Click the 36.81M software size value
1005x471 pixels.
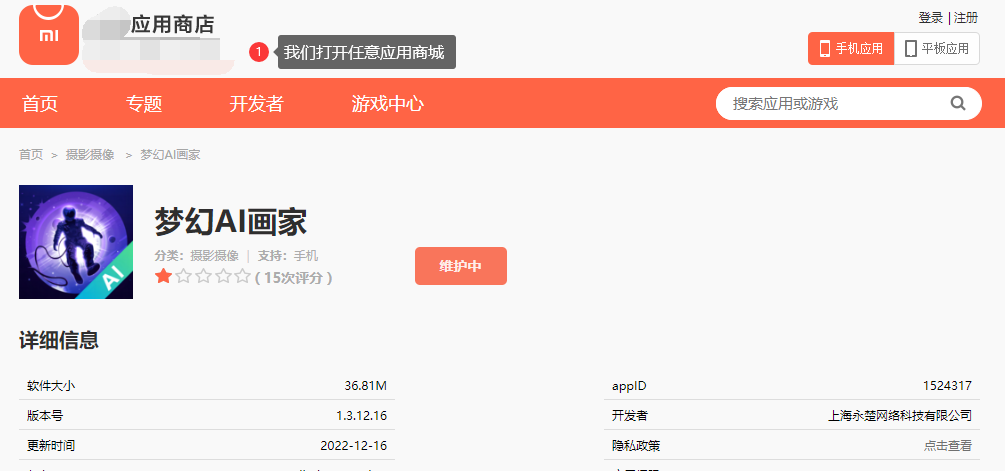[365, 386]
